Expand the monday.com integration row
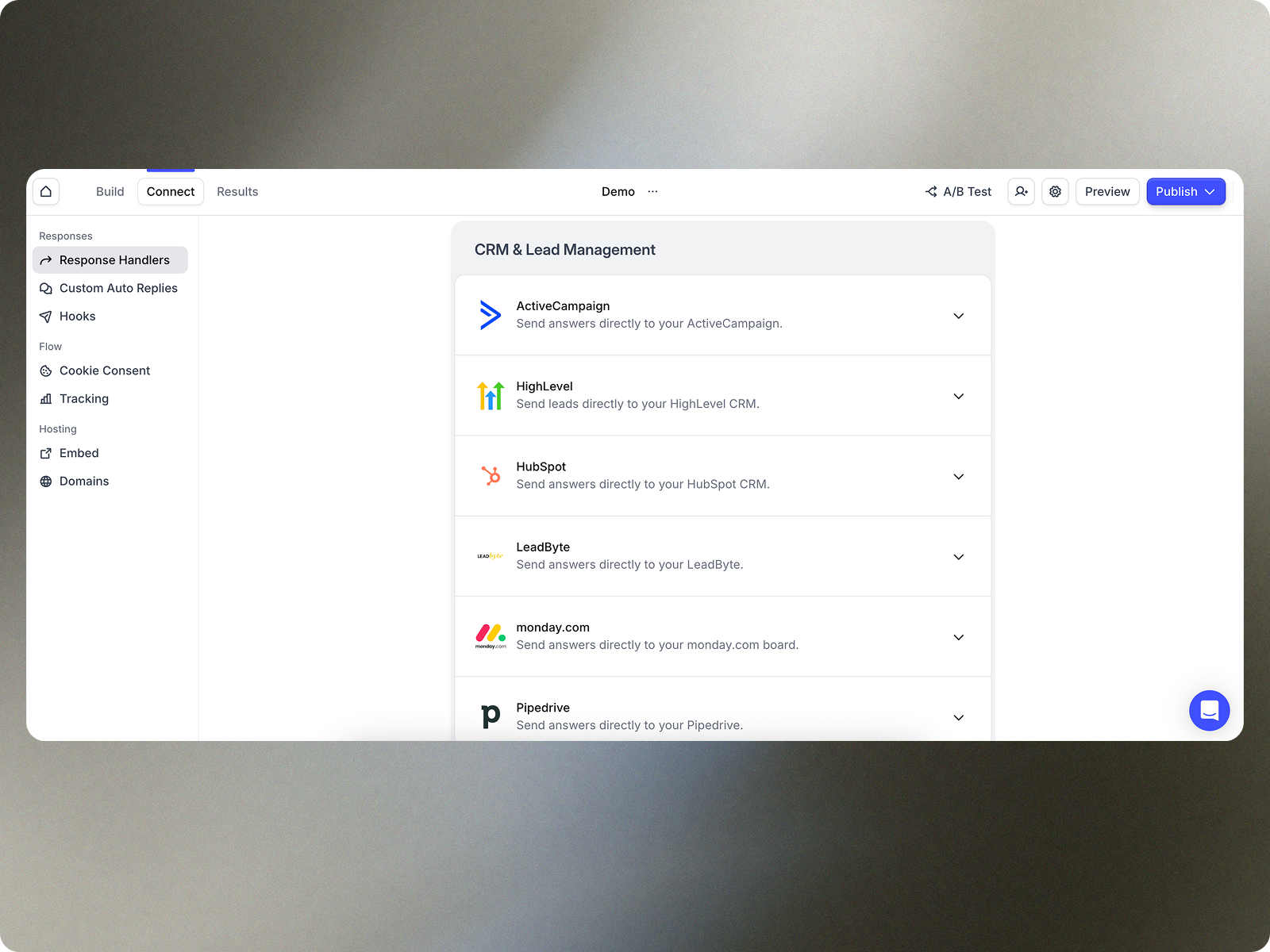Viewport: 1270px width, 952px height. pyautogui.click(x=959, y=637)
